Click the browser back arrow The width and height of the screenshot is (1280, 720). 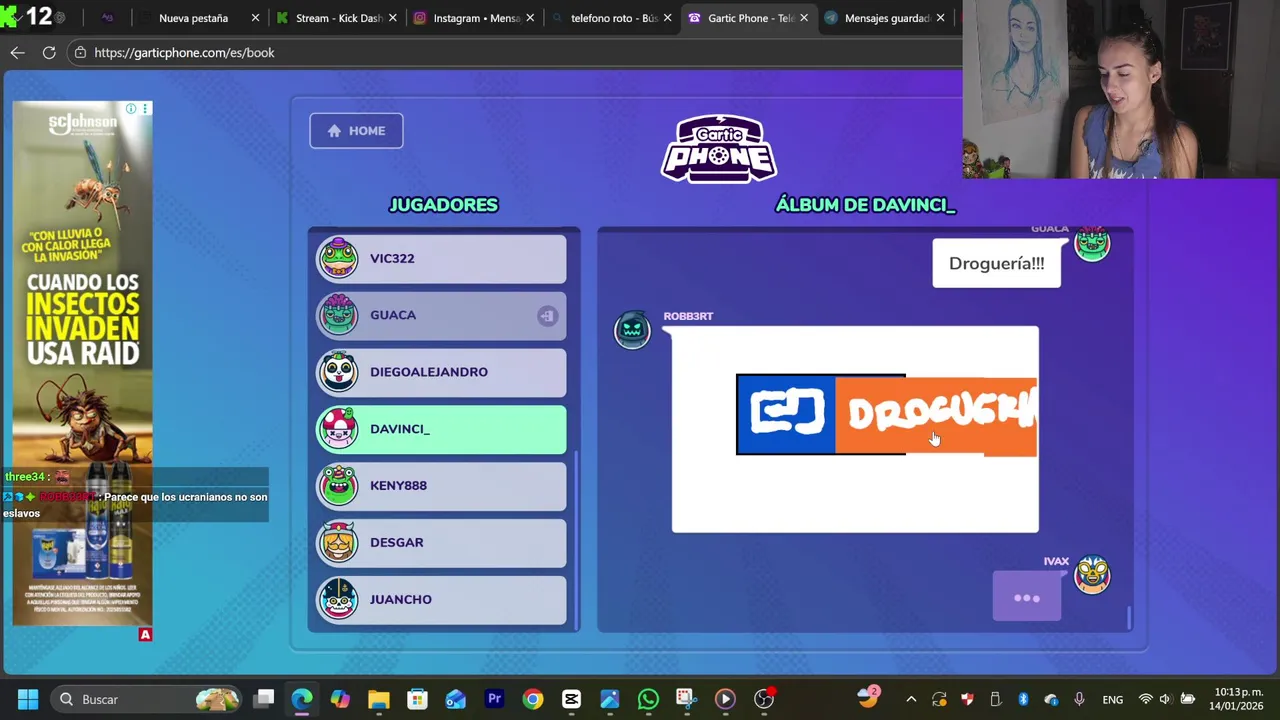tap(17, 52)
